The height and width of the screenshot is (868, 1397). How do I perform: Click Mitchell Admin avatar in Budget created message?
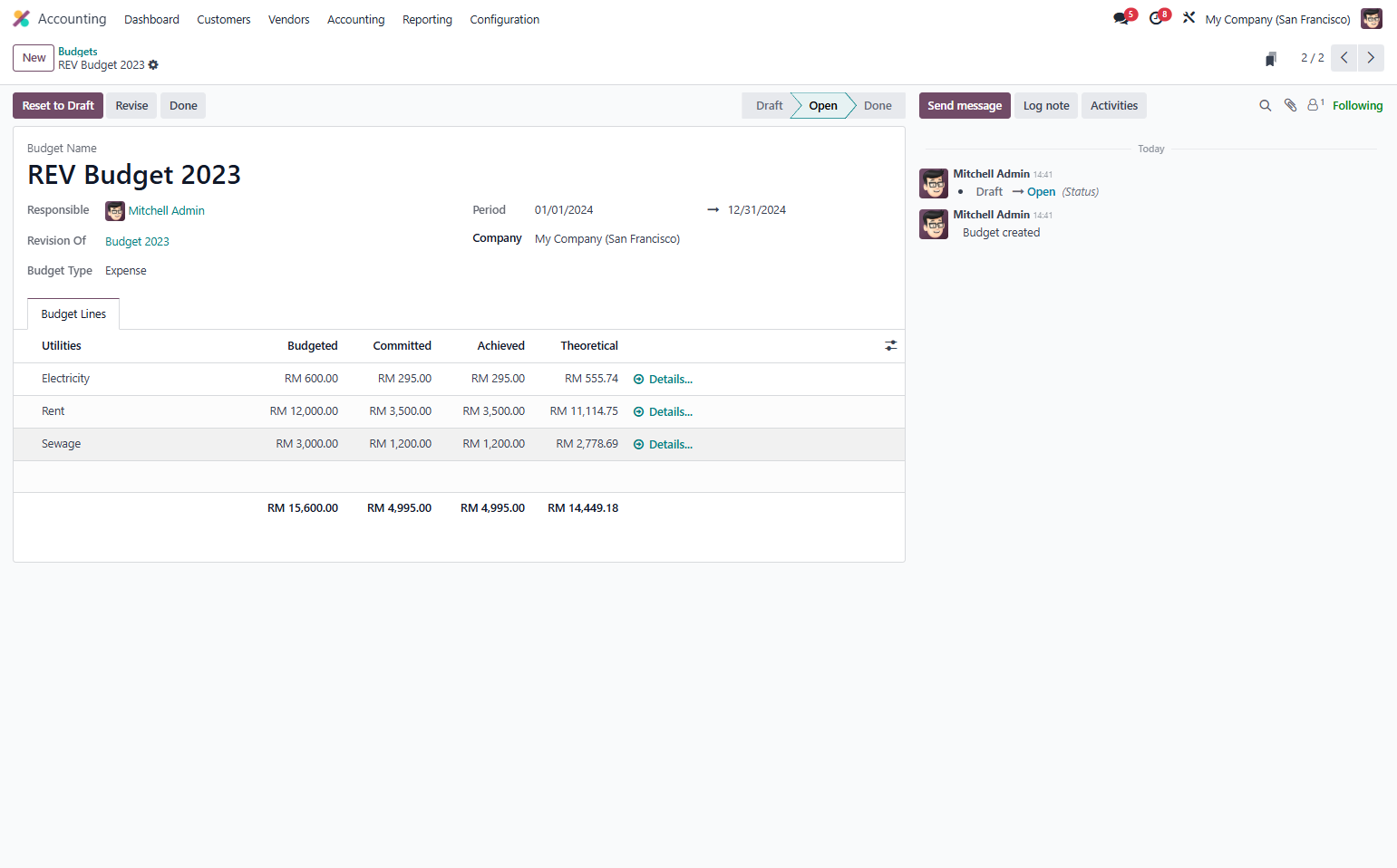pyautogui.click(x=934, y=224)
